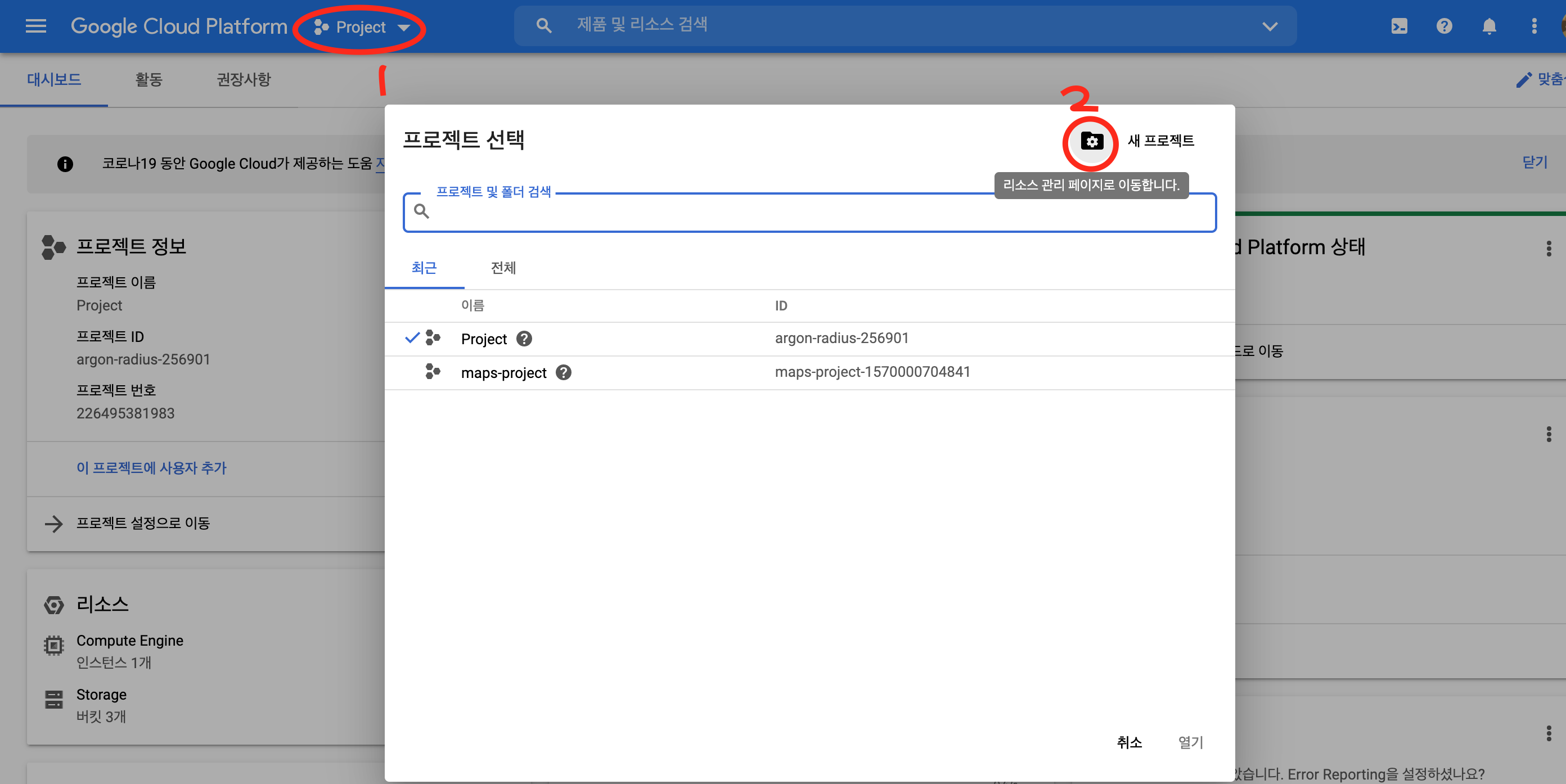Open the Platform 상태 card three-dot menu
Image resolution: width=1566 pixels, height=784 pixels.
[1549, 249]
